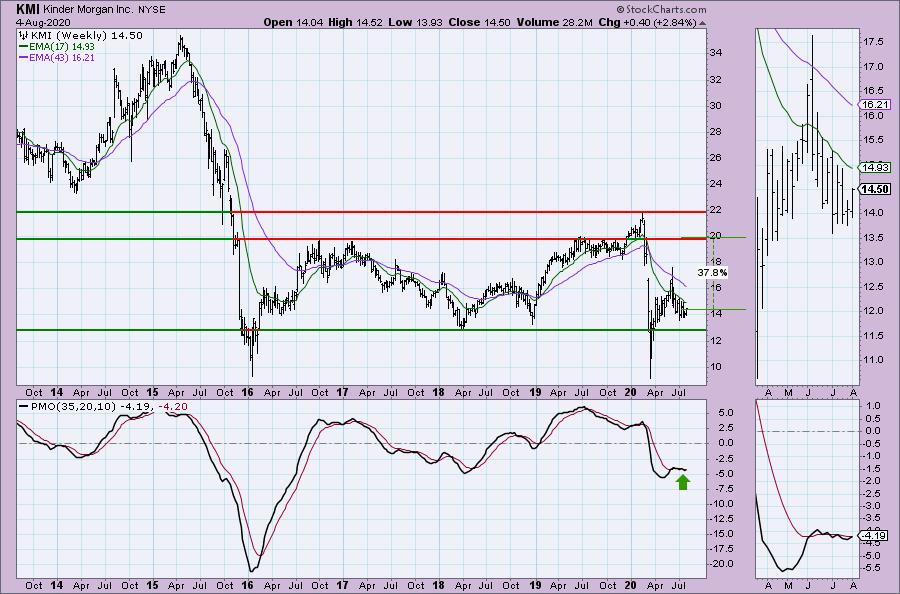Click the EMA(17) 14.93 legend entry
Viewport: 900px width, 594px height.
61,46
